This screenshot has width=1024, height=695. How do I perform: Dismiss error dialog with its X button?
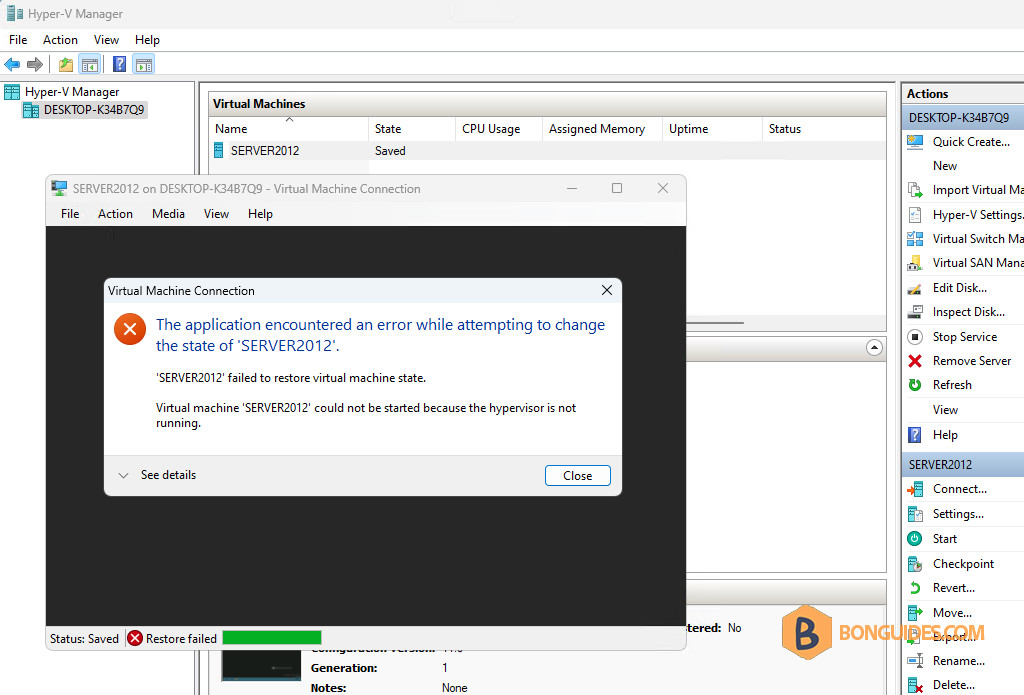click(607, 290)
